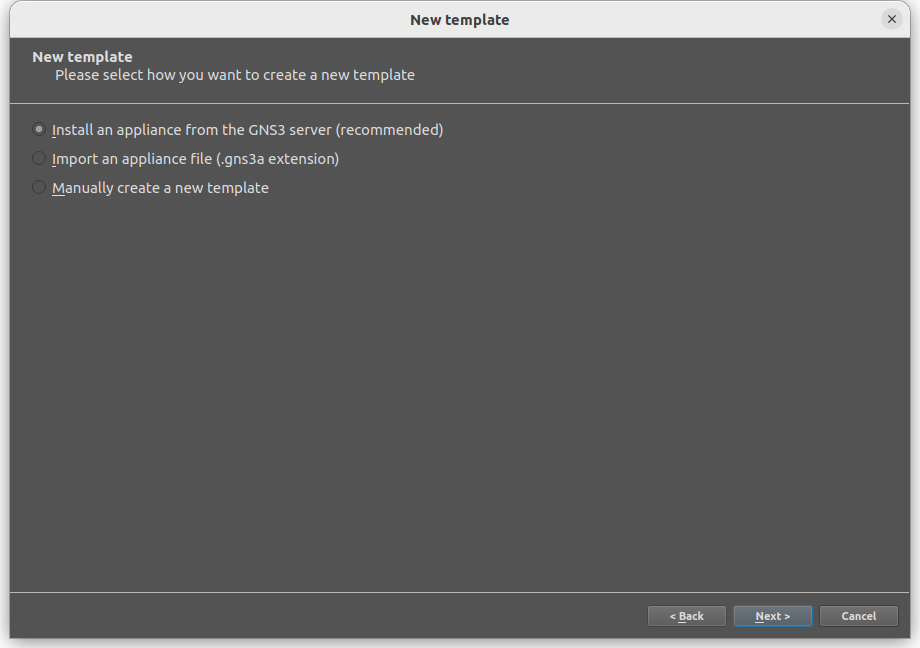920x648 pixels.
Task: Close the New template dialog with the X icon
Action: pos(891,19)
